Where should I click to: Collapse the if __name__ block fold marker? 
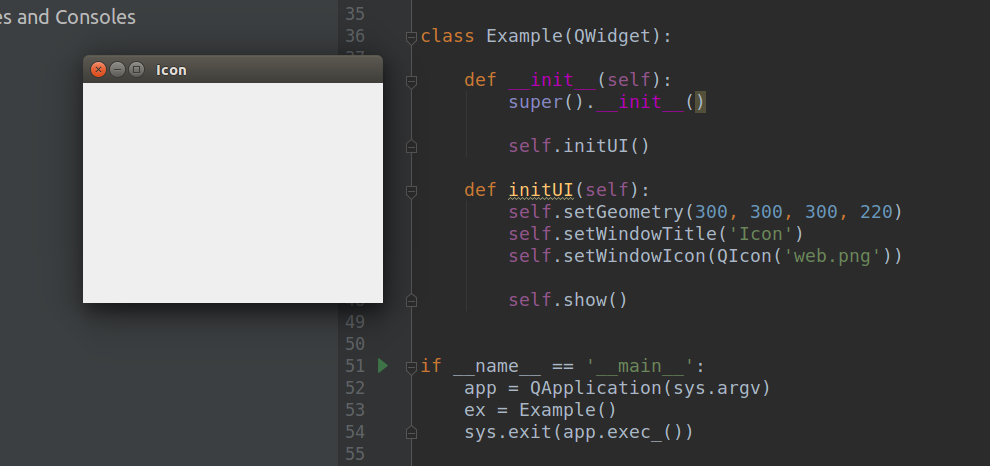click(411, 366)
